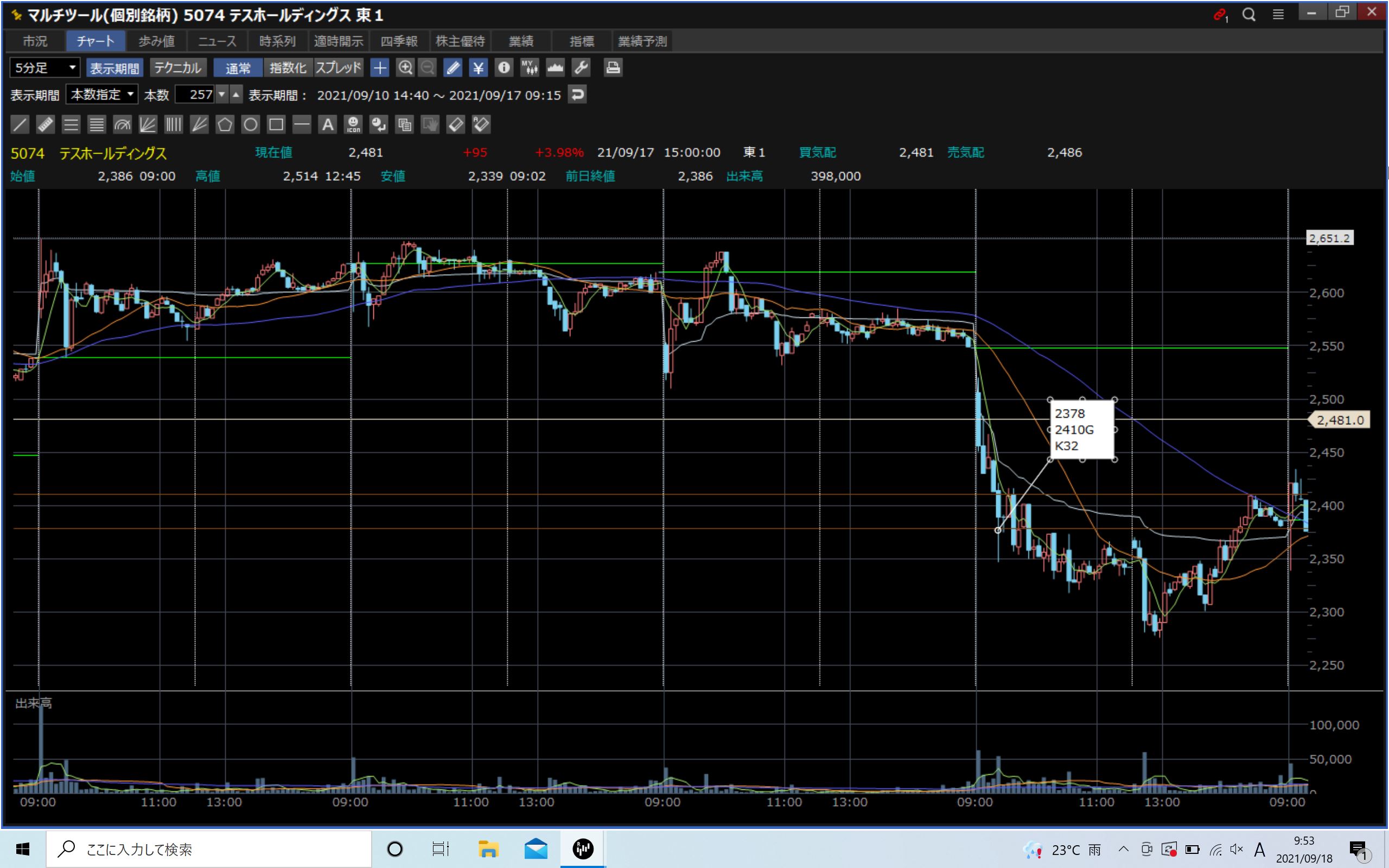
Task: Select the eraser tool icon
Action: (x=455, y=125)
